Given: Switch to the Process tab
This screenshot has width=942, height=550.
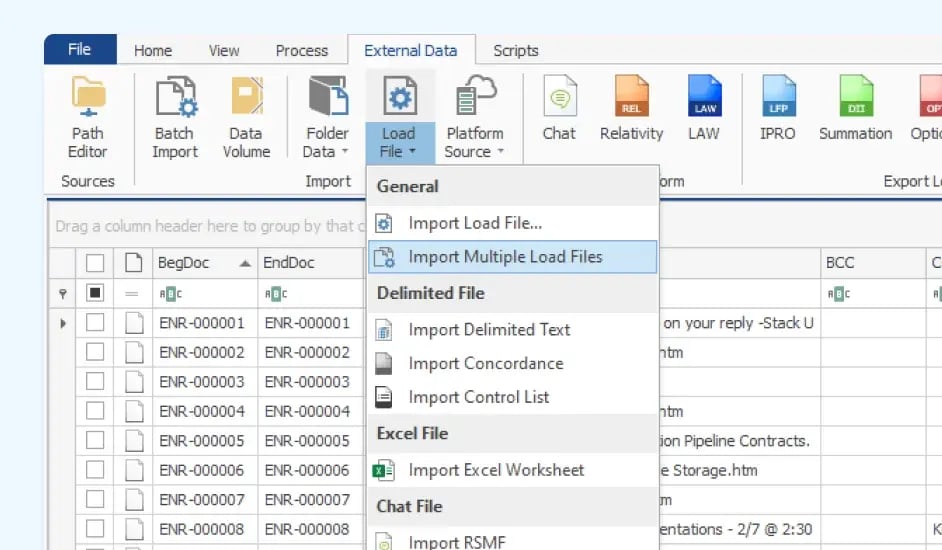Looking at the screenshot, I should click(x=301, y=51).
